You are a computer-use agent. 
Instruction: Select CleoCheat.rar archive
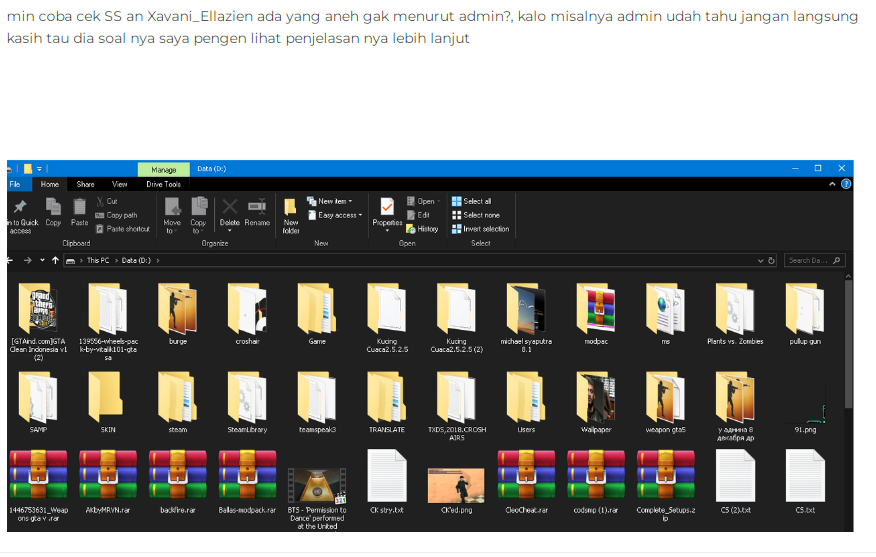526,482
